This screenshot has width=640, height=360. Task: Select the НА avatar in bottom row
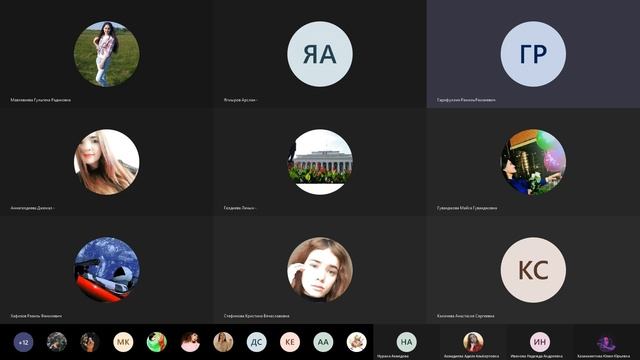407,342
